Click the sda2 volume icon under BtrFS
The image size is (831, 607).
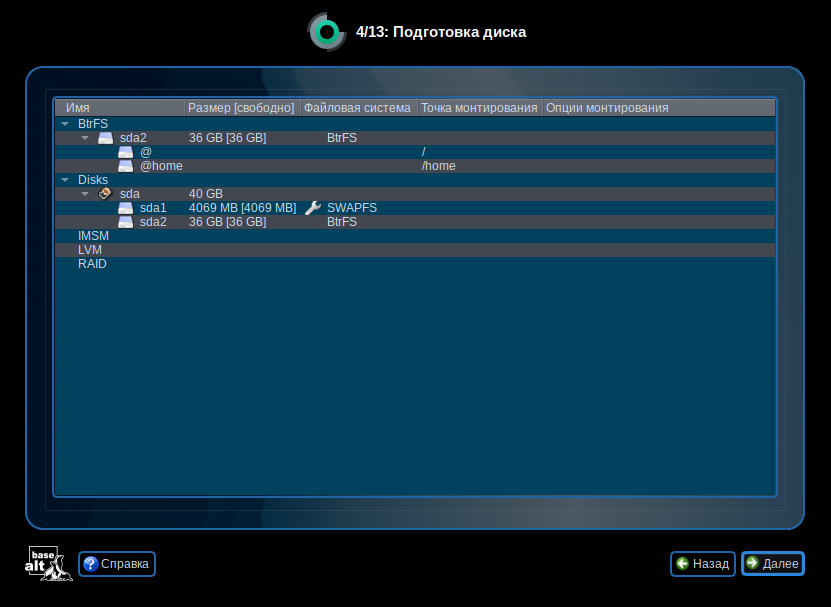click(105, 138)
